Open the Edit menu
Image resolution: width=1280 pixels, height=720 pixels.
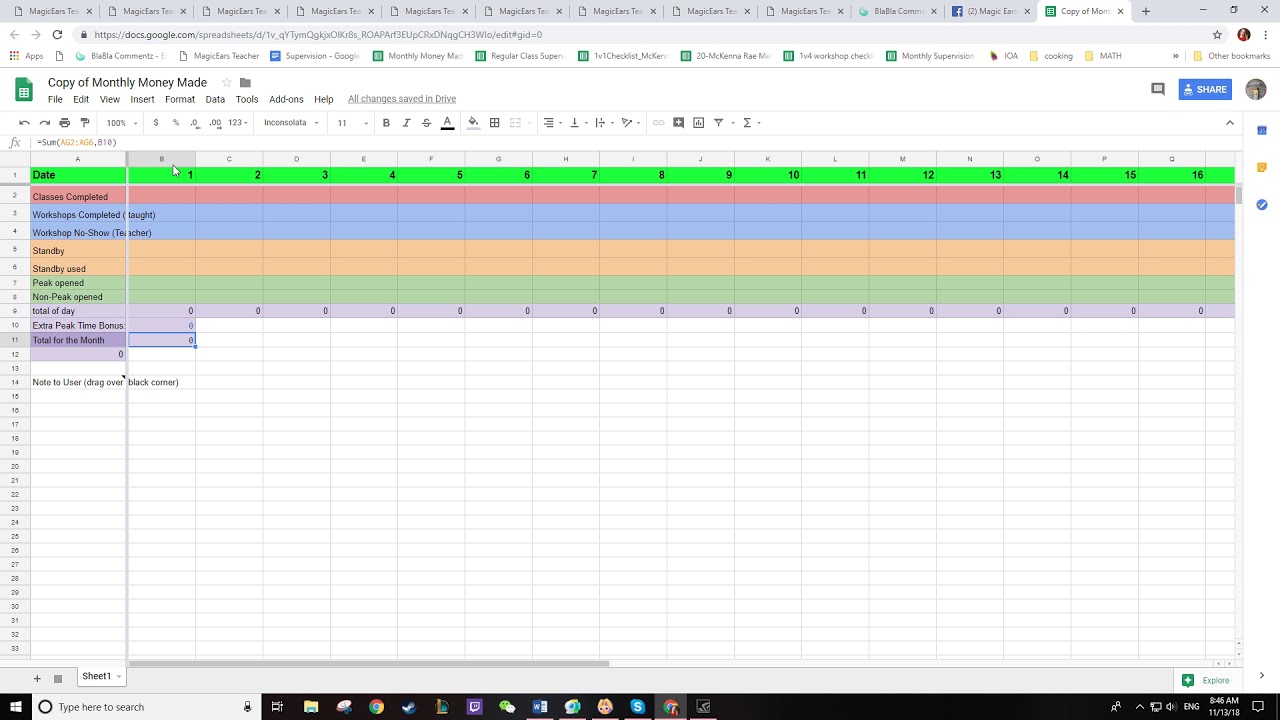coord(81,100)
